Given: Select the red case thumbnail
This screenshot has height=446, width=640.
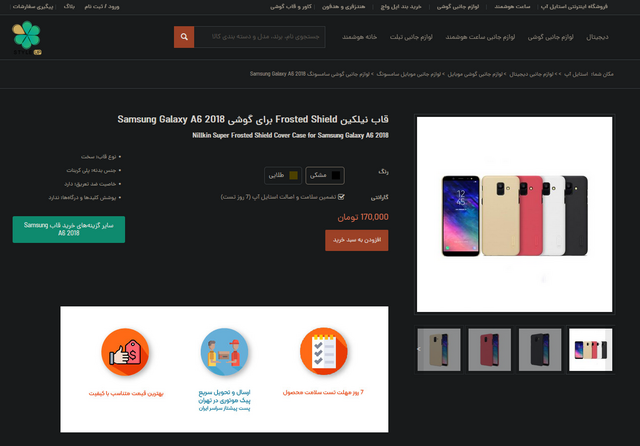Looking at the screenshot, I should (x=489, y=350).
